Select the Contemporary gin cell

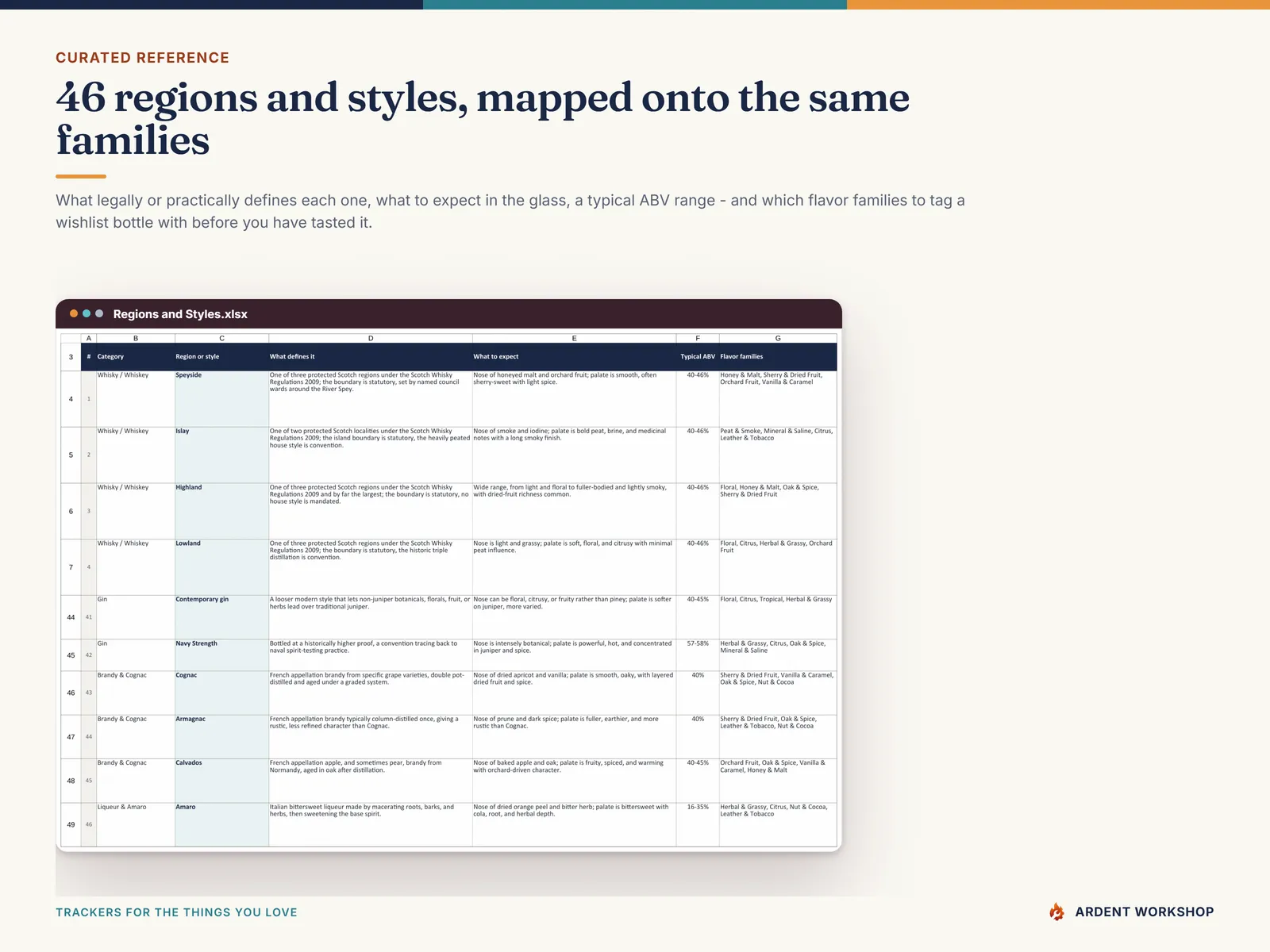coord(221,617)
